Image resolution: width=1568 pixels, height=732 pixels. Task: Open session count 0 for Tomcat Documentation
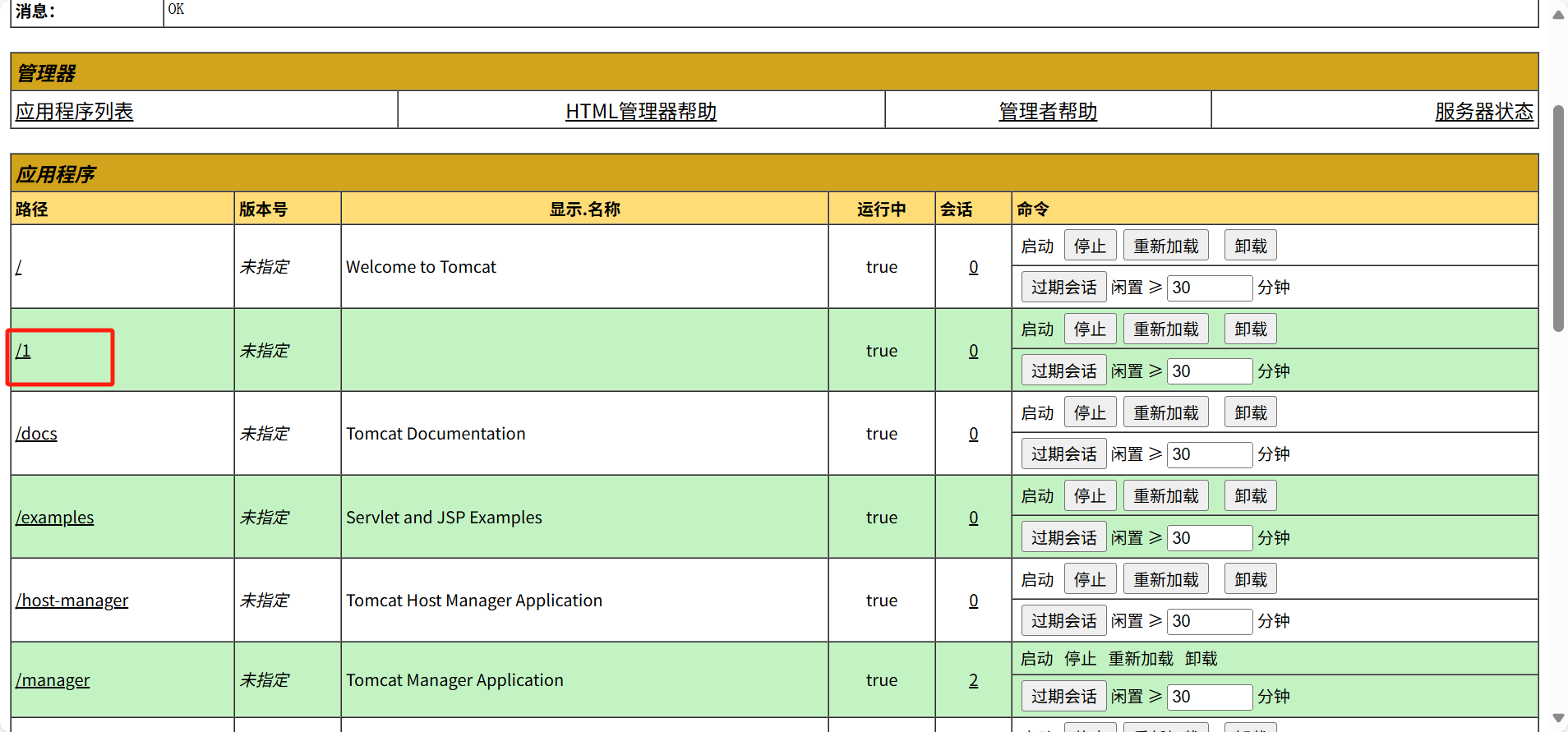point(973,434)
